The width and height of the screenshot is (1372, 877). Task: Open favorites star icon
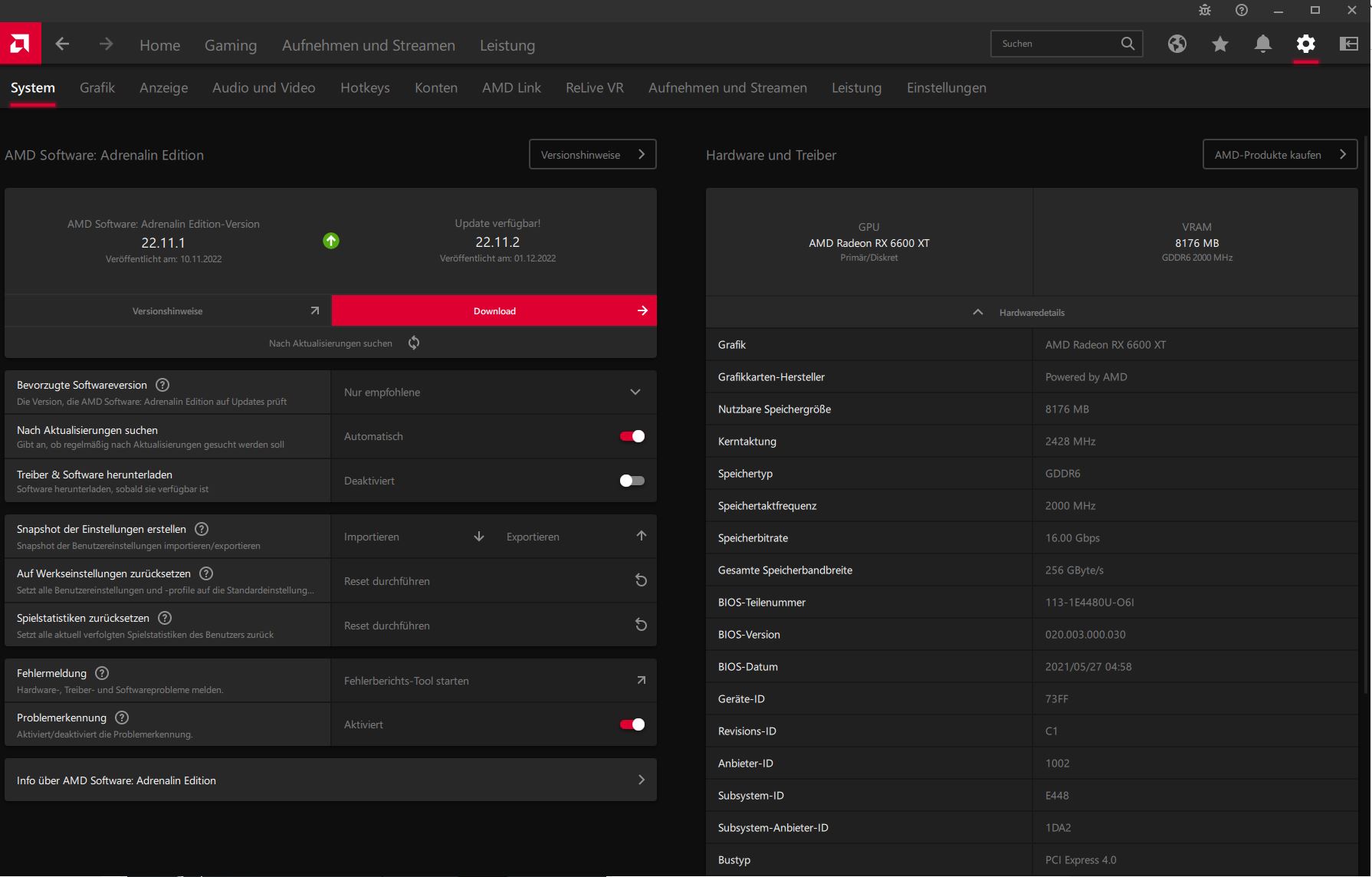click(1219, 44)
